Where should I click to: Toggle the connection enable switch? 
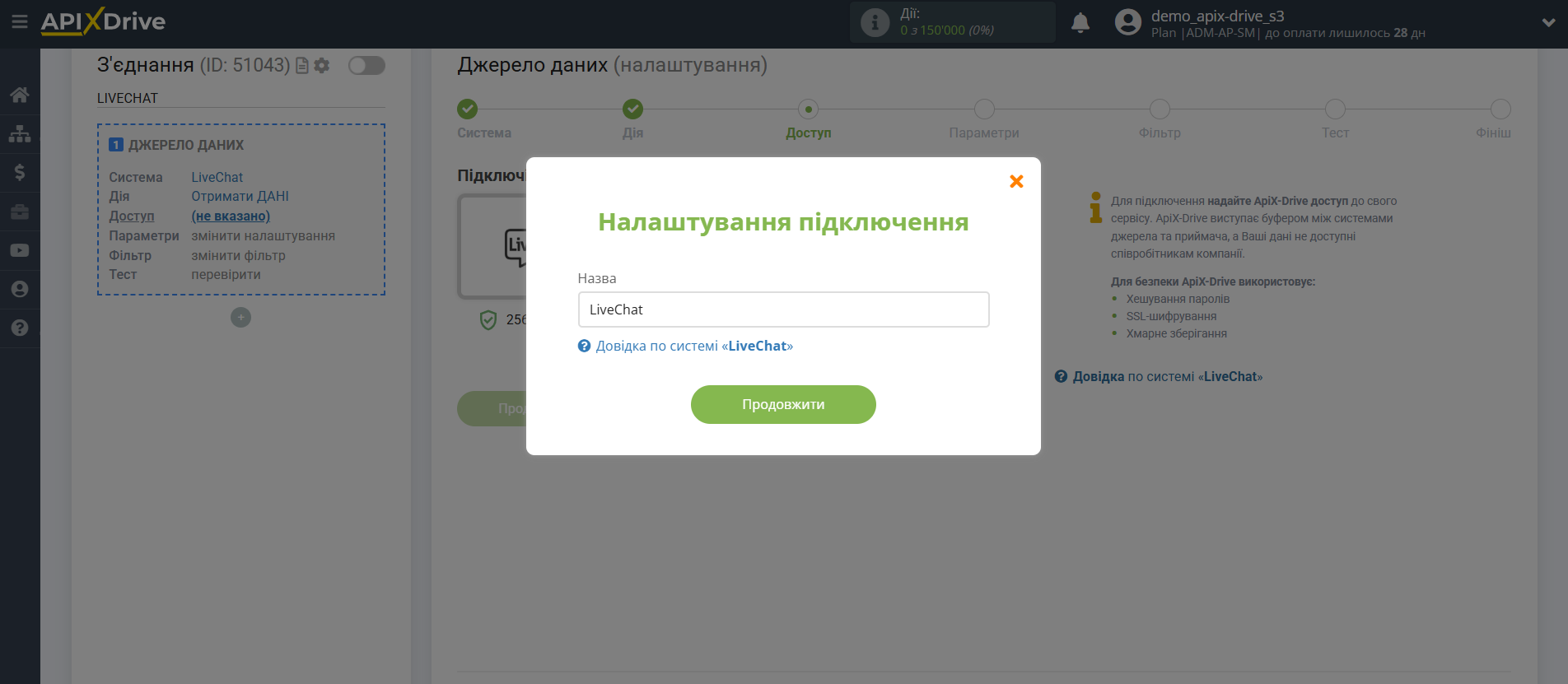[x=366, y=65]
